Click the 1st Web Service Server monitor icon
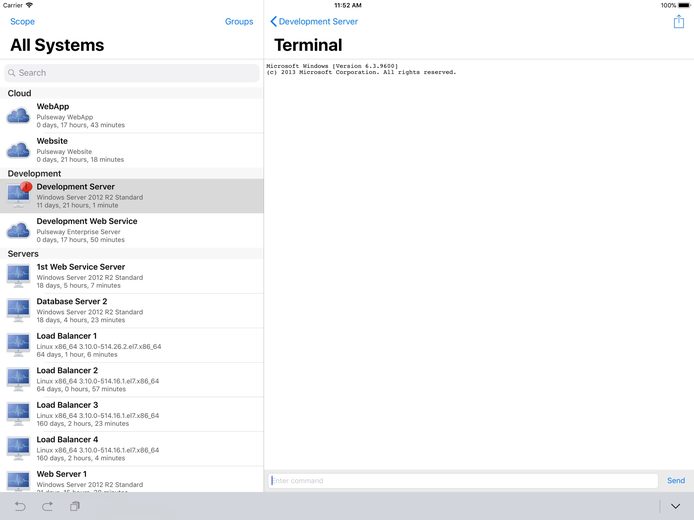Image resolution: width=694 pixels, height=520 pixels. 18,276
